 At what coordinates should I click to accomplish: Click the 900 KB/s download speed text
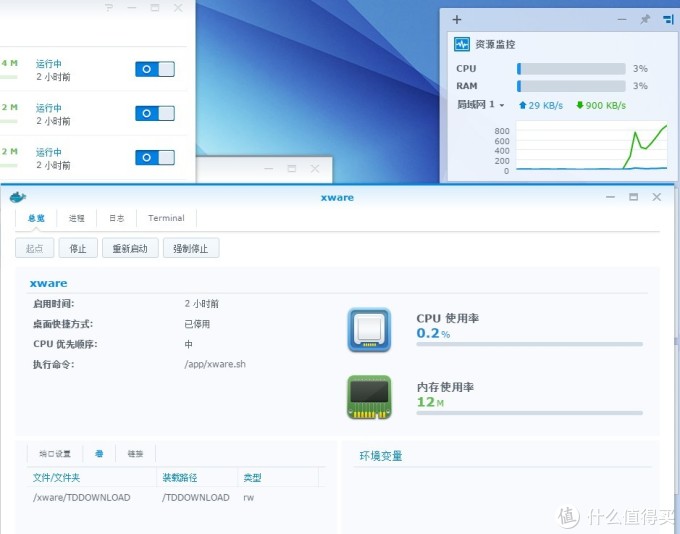tap(606, 105)
